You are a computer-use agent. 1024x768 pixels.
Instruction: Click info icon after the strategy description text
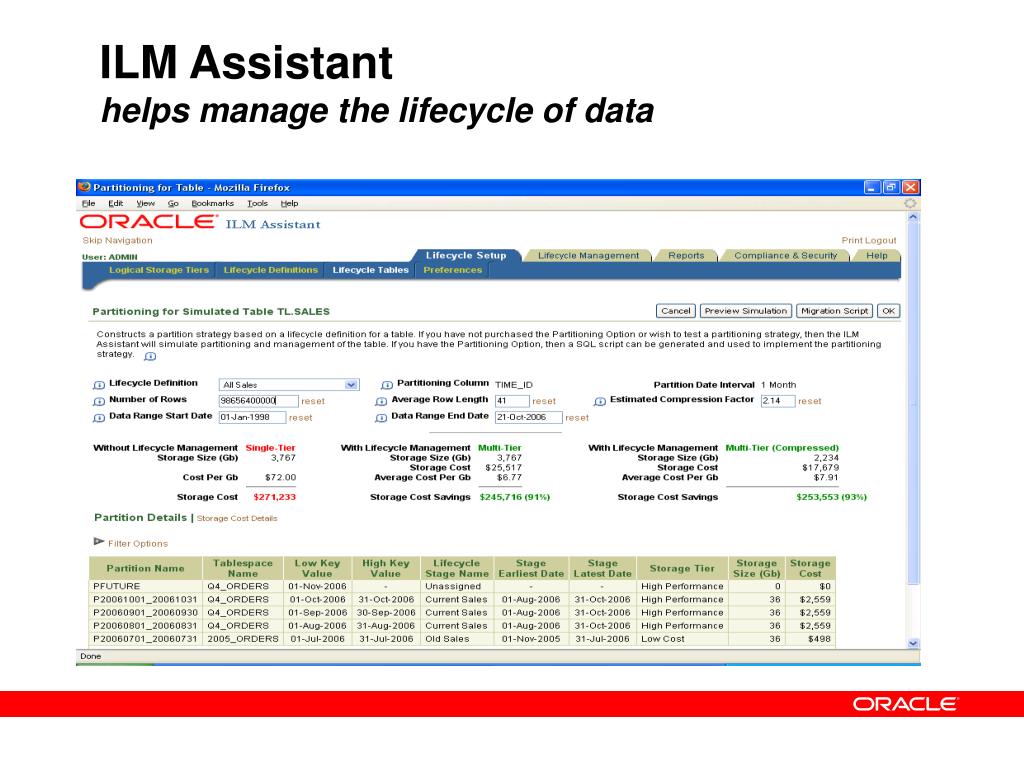[150, 356]
